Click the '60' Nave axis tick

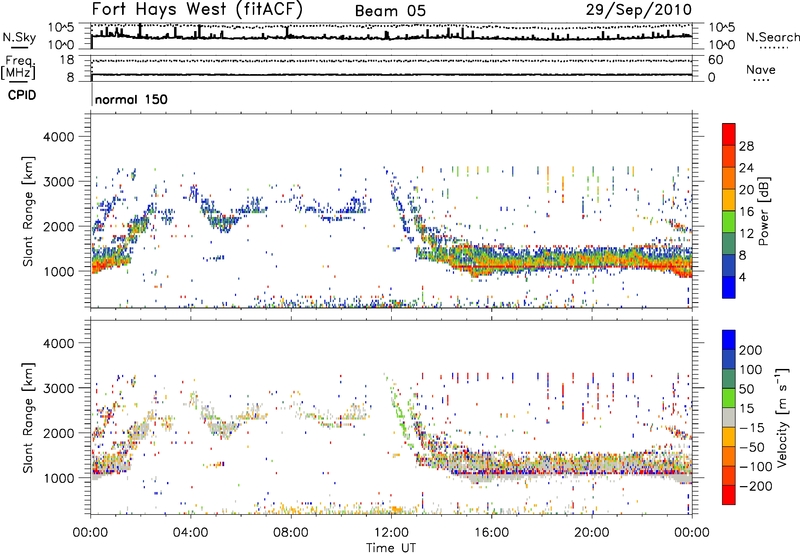coord(716,60)
